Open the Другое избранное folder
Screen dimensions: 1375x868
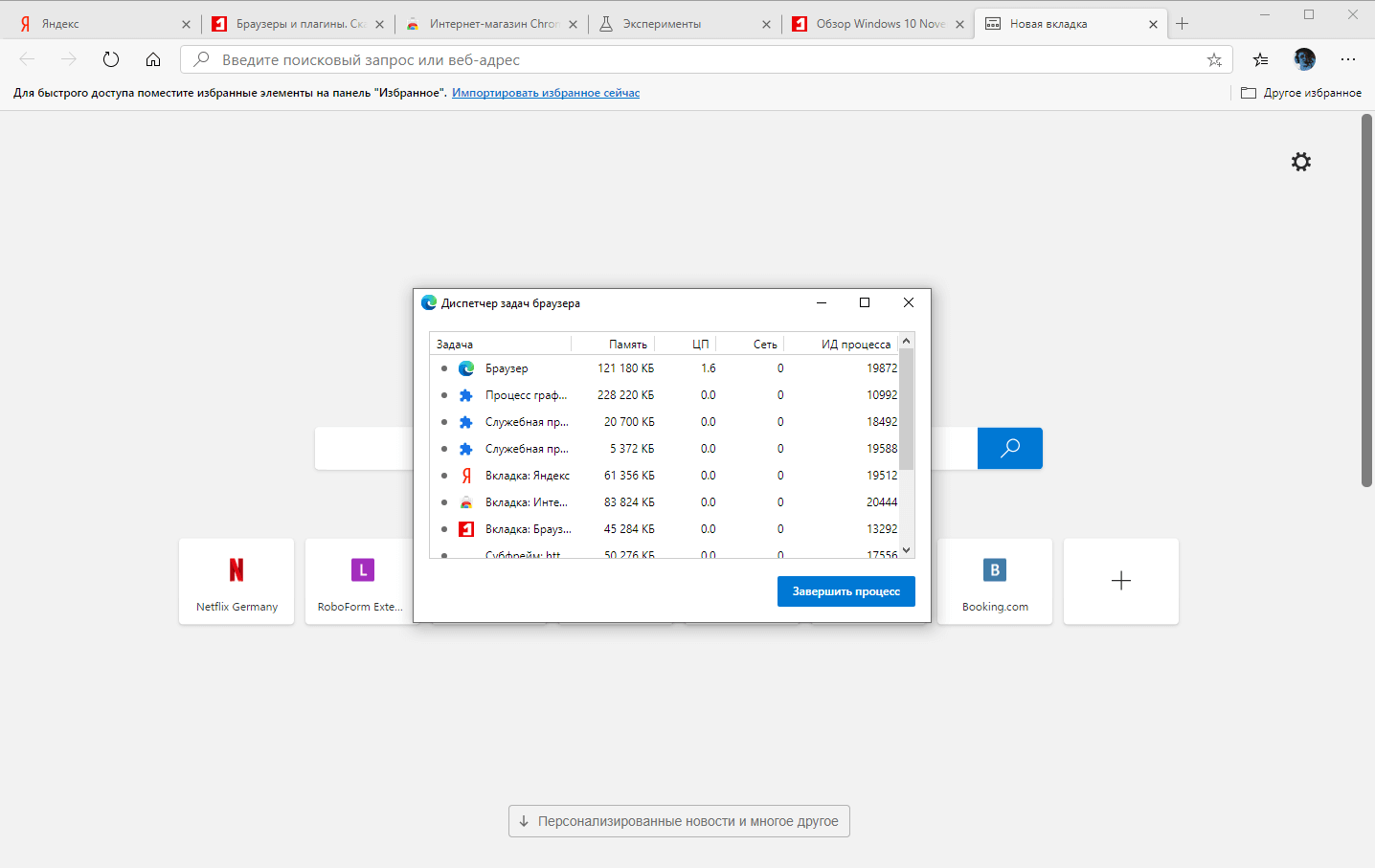tap(1301, 93)
